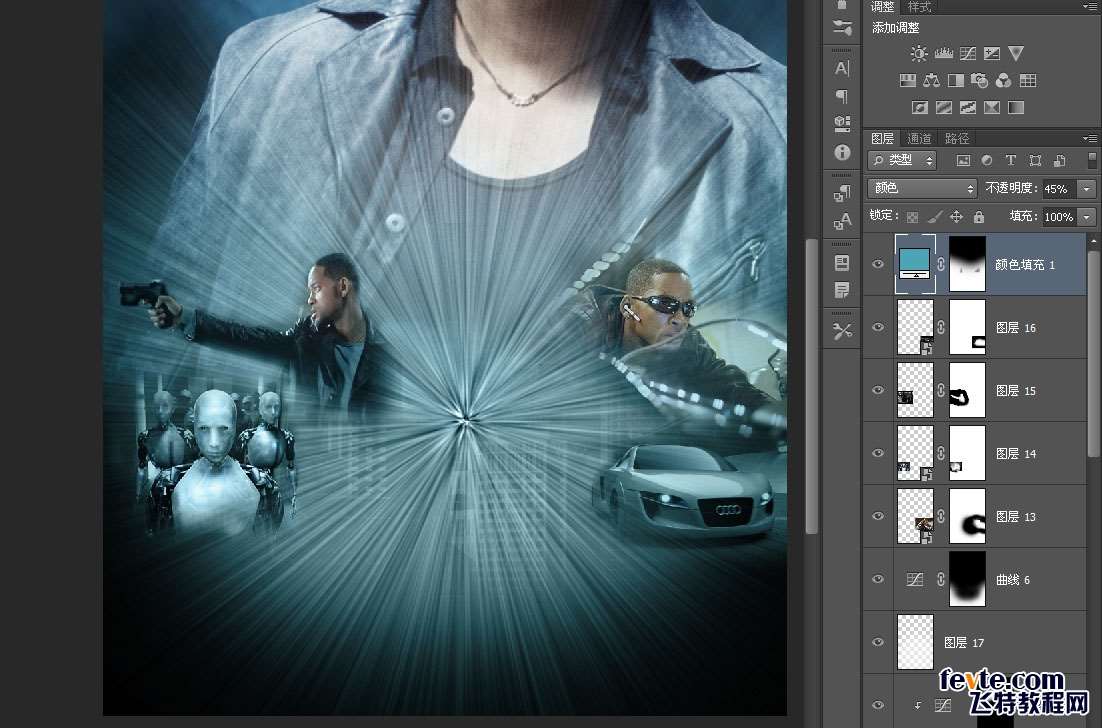Filter layers by shape layers
This screenshot has width=1102, height=728.
point(1035,161)
